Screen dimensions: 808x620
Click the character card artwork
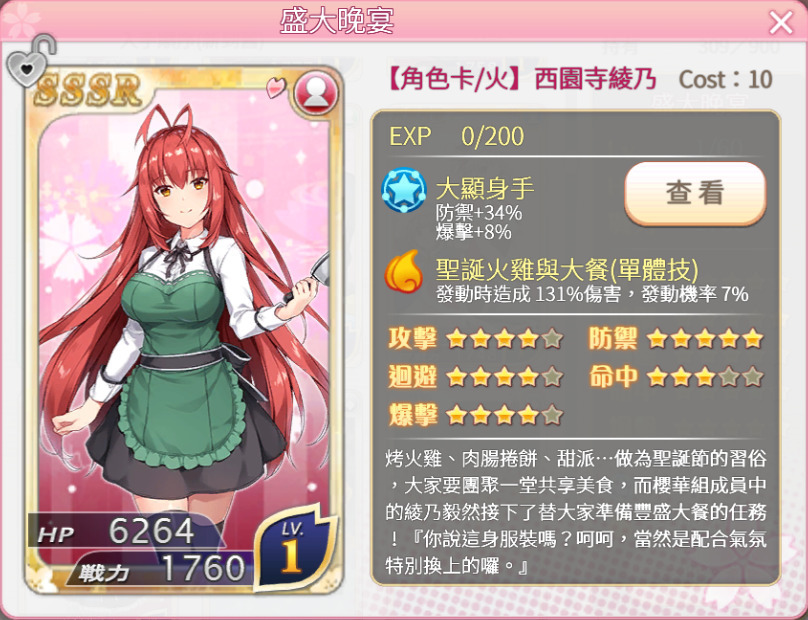pos(184,330)
